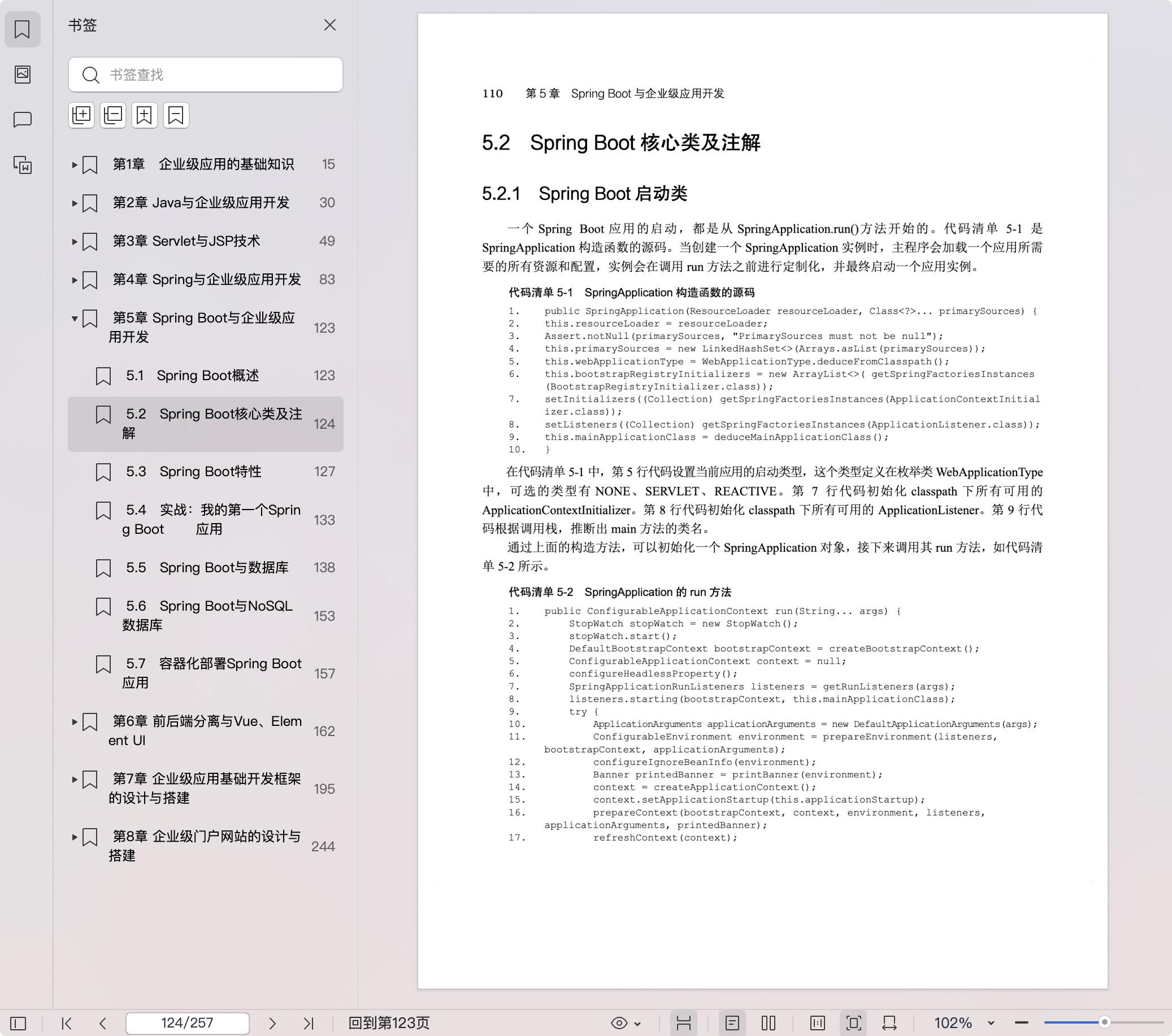This screenshot has height=1036, width=1172.
Task: Click the collapse all bookmarks icon
Action: 113,115
